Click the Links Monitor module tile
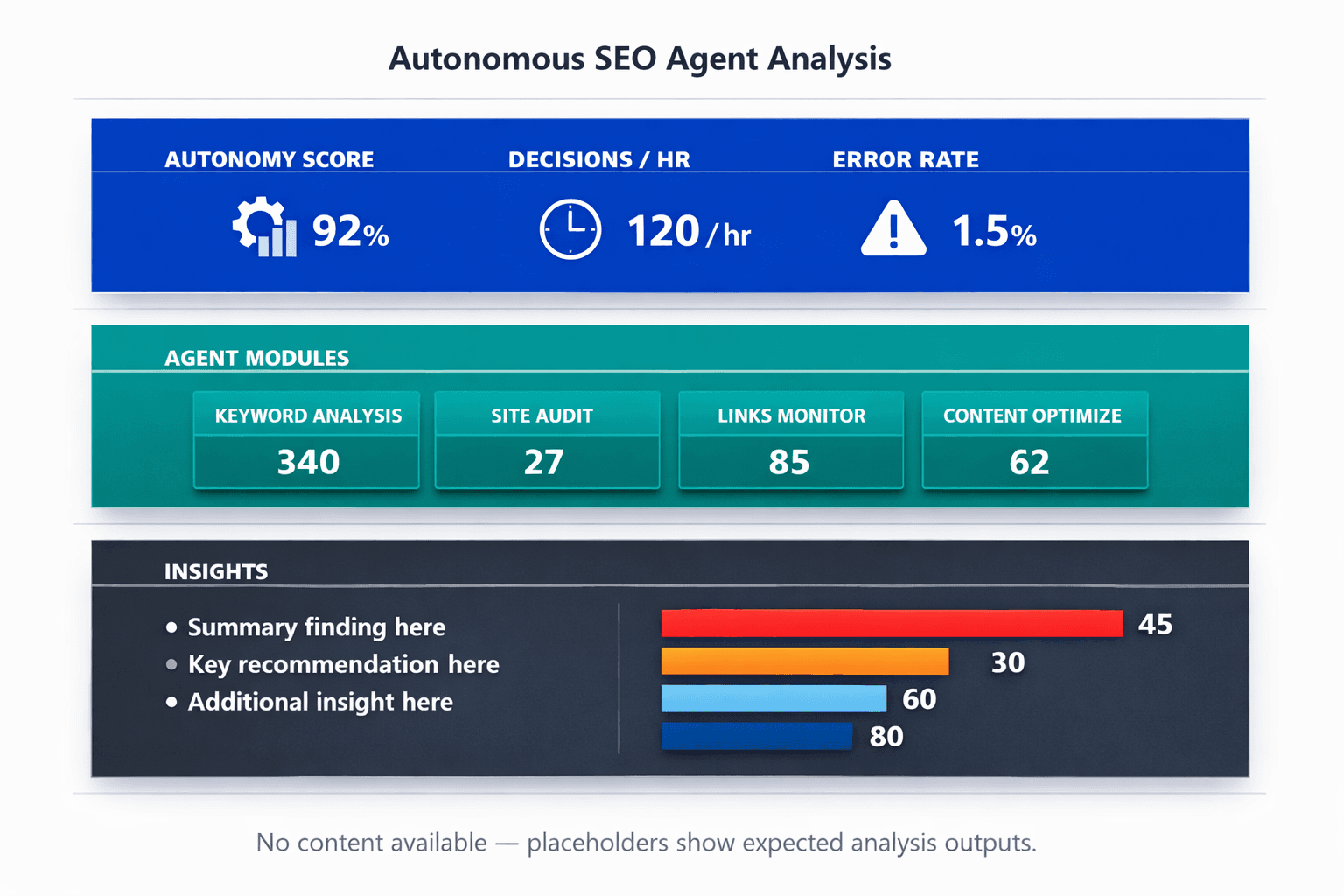 790,441
